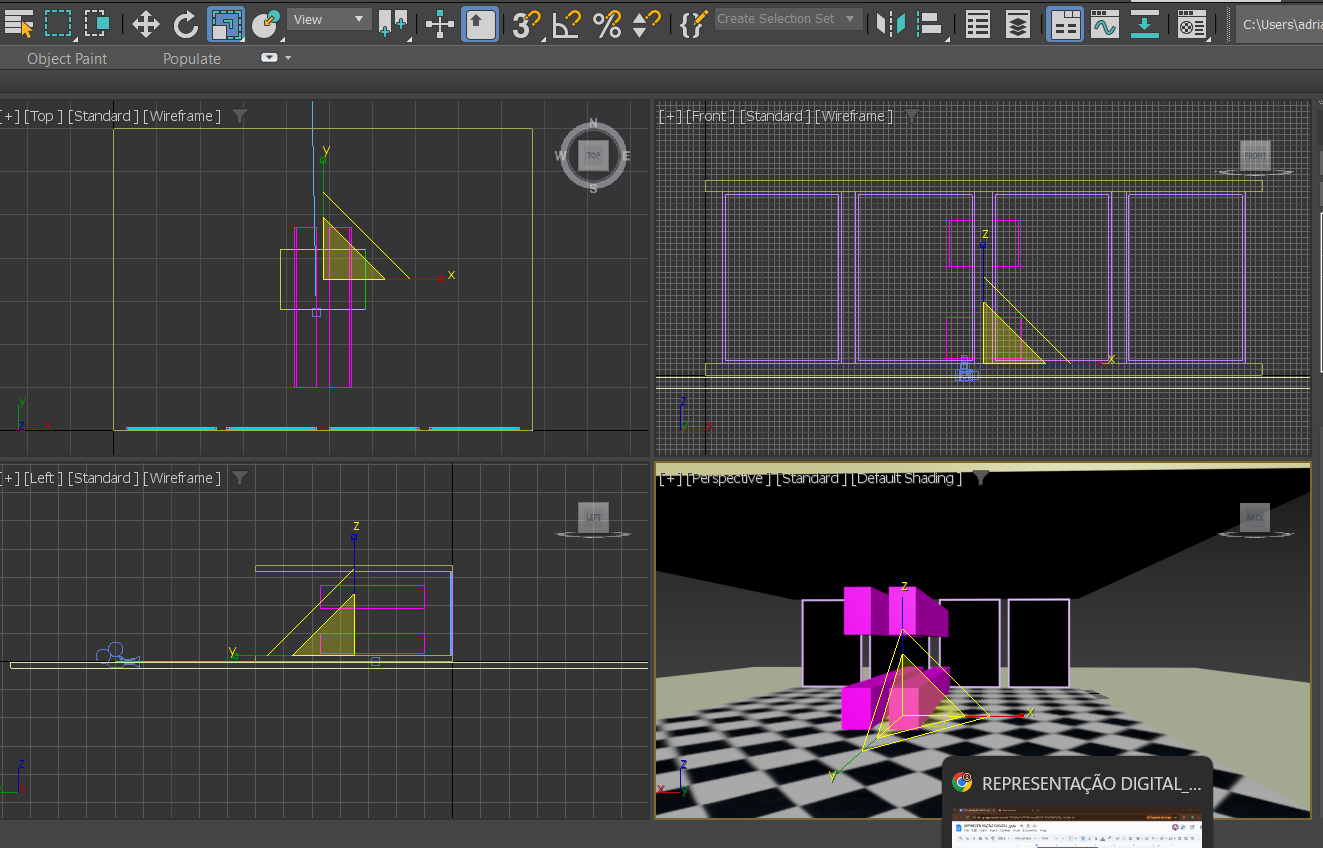Open the Wireframe shading menu in Top viewport

tap(182, 116)
